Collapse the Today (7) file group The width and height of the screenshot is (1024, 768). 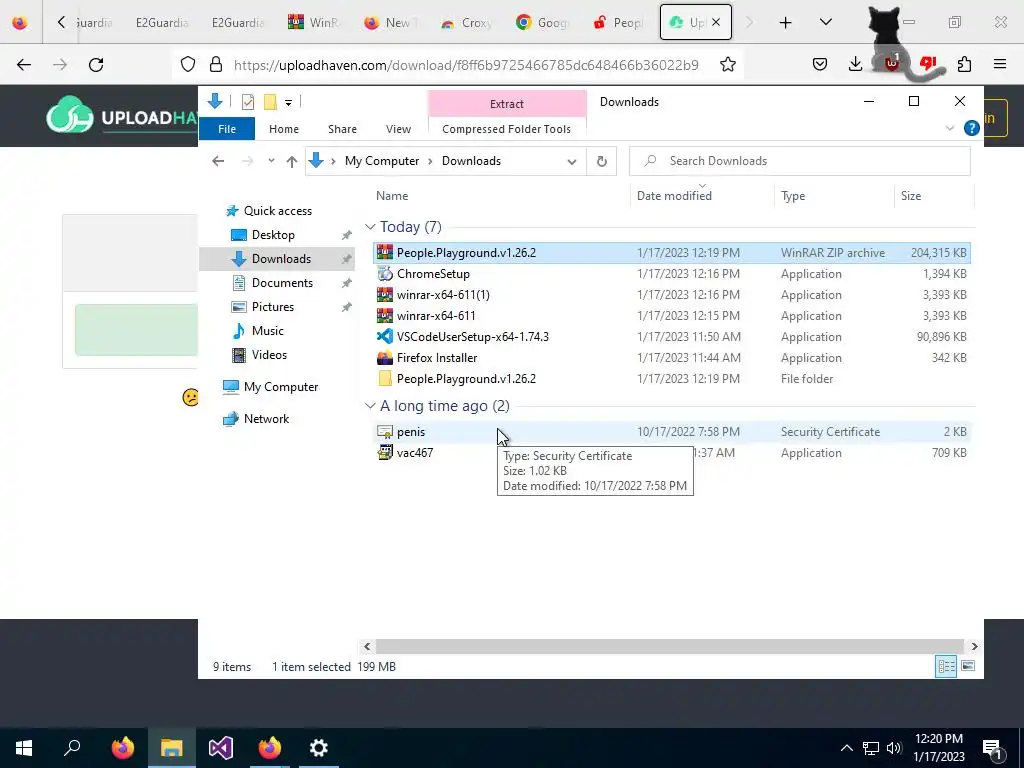pyautogui.click(x=370, y=227)
